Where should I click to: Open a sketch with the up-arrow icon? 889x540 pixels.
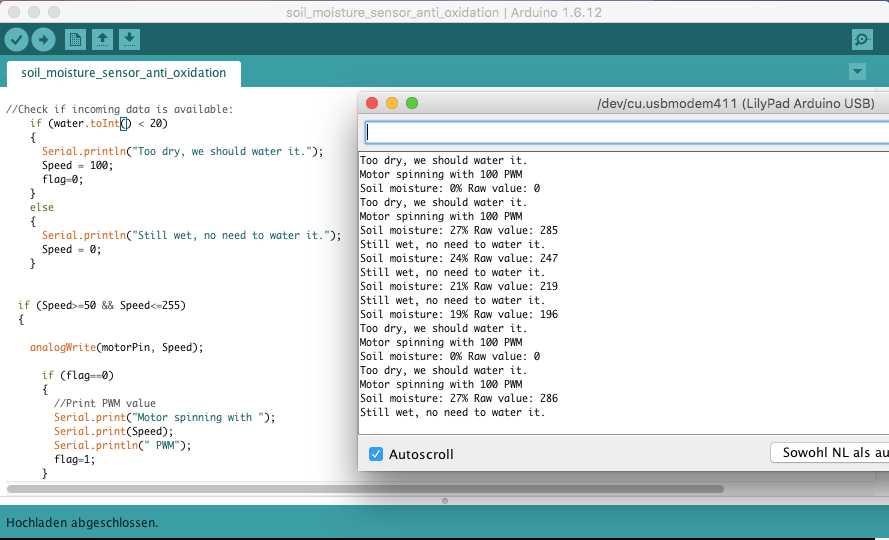[x=102, y=40]
